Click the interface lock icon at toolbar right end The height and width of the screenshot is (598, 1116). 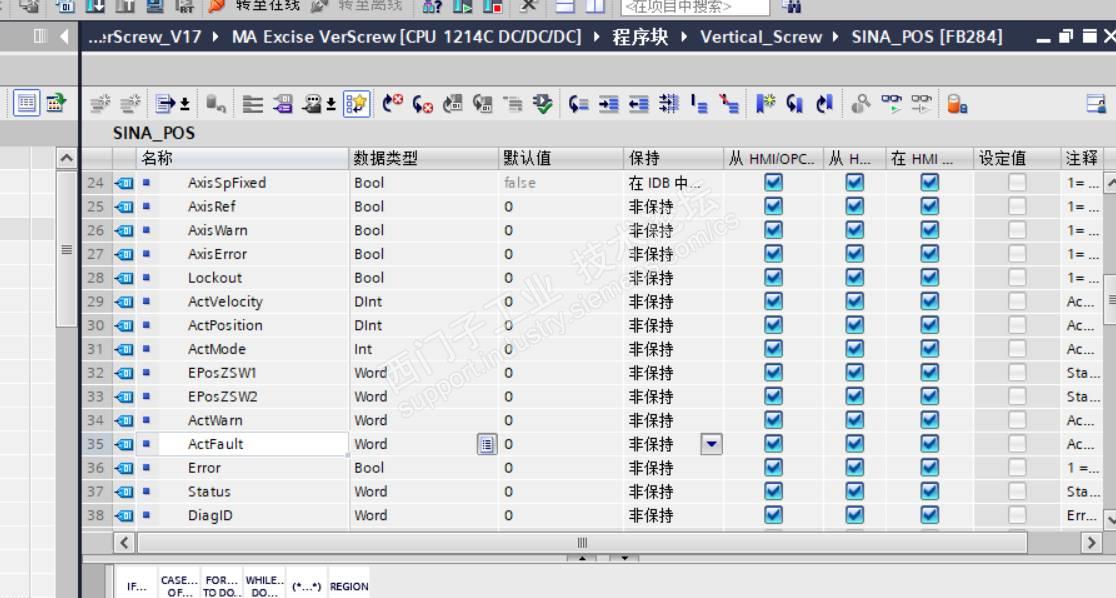[x=1096, y=105]
